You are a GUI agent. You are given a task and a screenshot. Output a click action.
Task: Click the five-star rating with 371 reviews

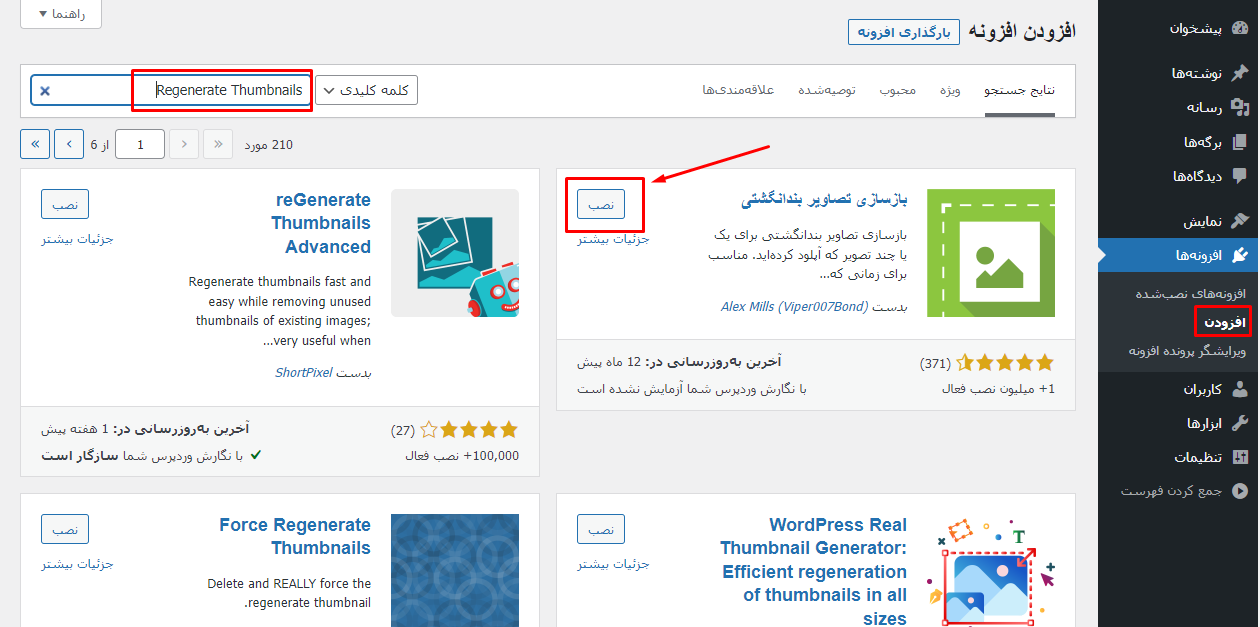(x=1005, y=363)
